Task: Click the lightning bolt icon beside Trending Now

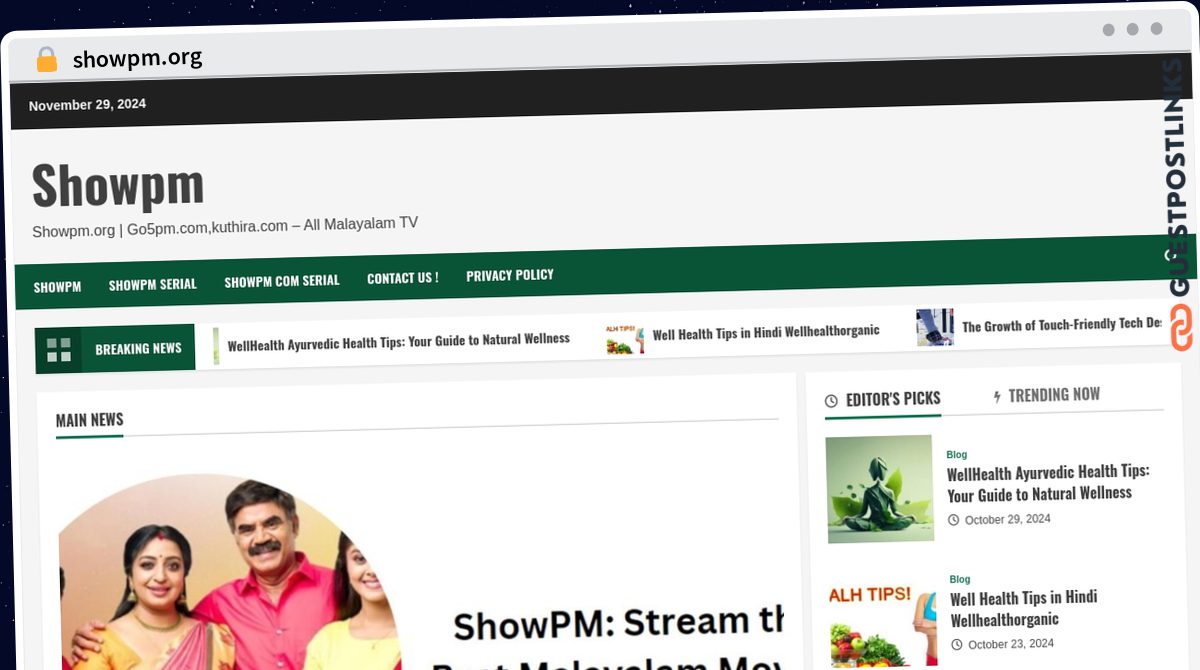Action: [x=997, y=397]
